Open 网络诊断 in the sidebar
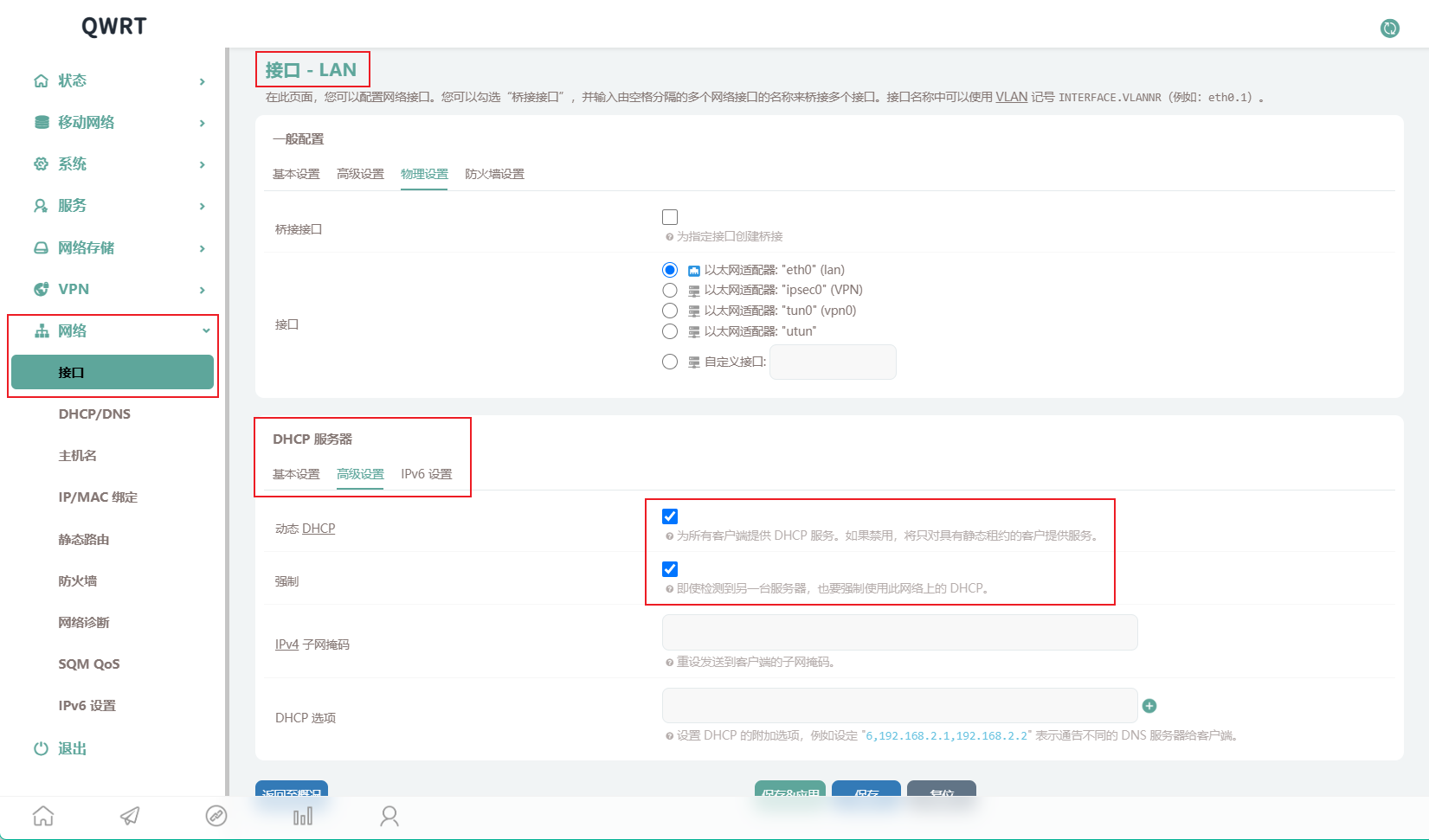The height and width of the screenshot is (840, 1429). coord(84,623)
